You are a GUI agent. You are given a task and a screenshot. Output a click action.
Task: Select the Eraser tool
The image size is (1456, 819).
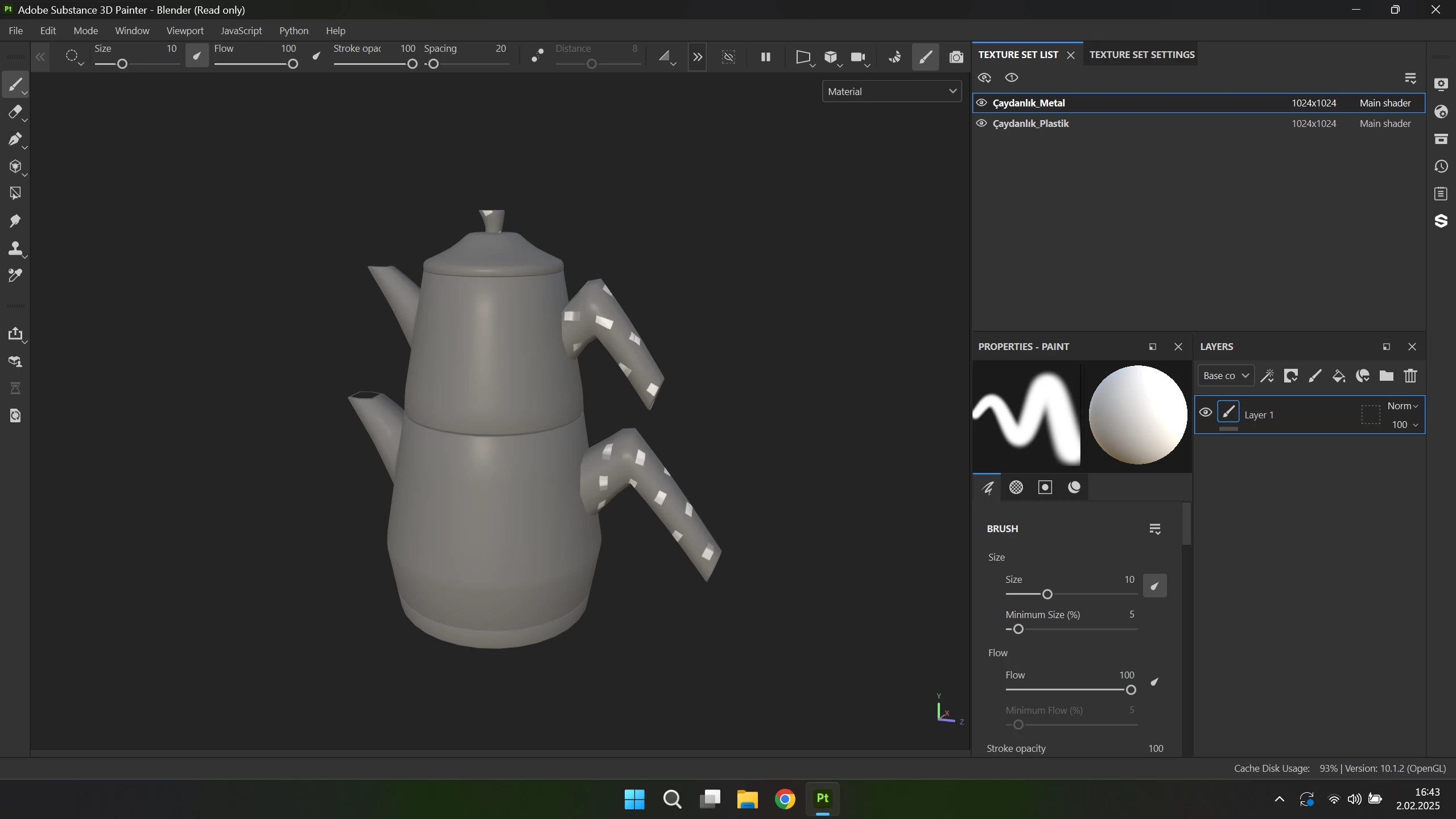15,112
